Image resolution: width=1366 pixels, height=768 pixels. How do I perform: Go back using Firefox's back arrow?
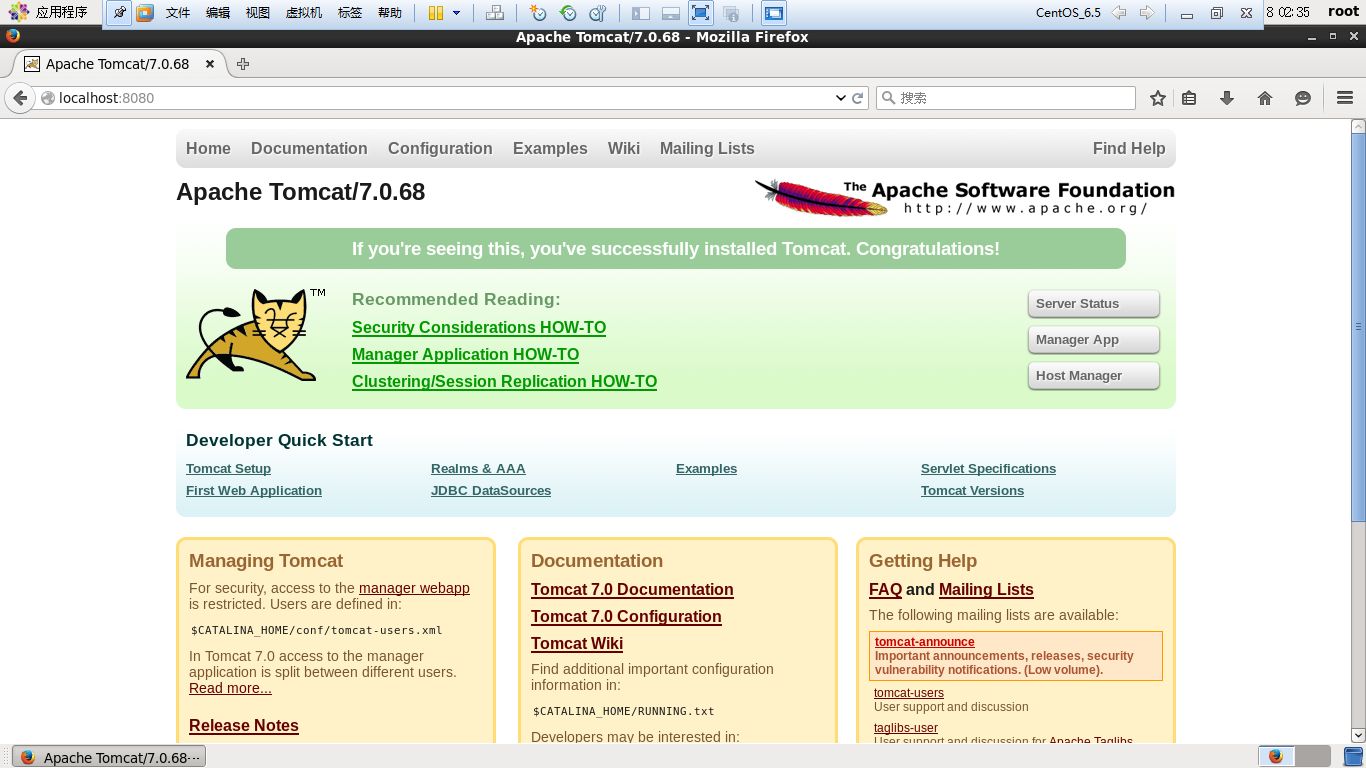(x=20, y=98)
